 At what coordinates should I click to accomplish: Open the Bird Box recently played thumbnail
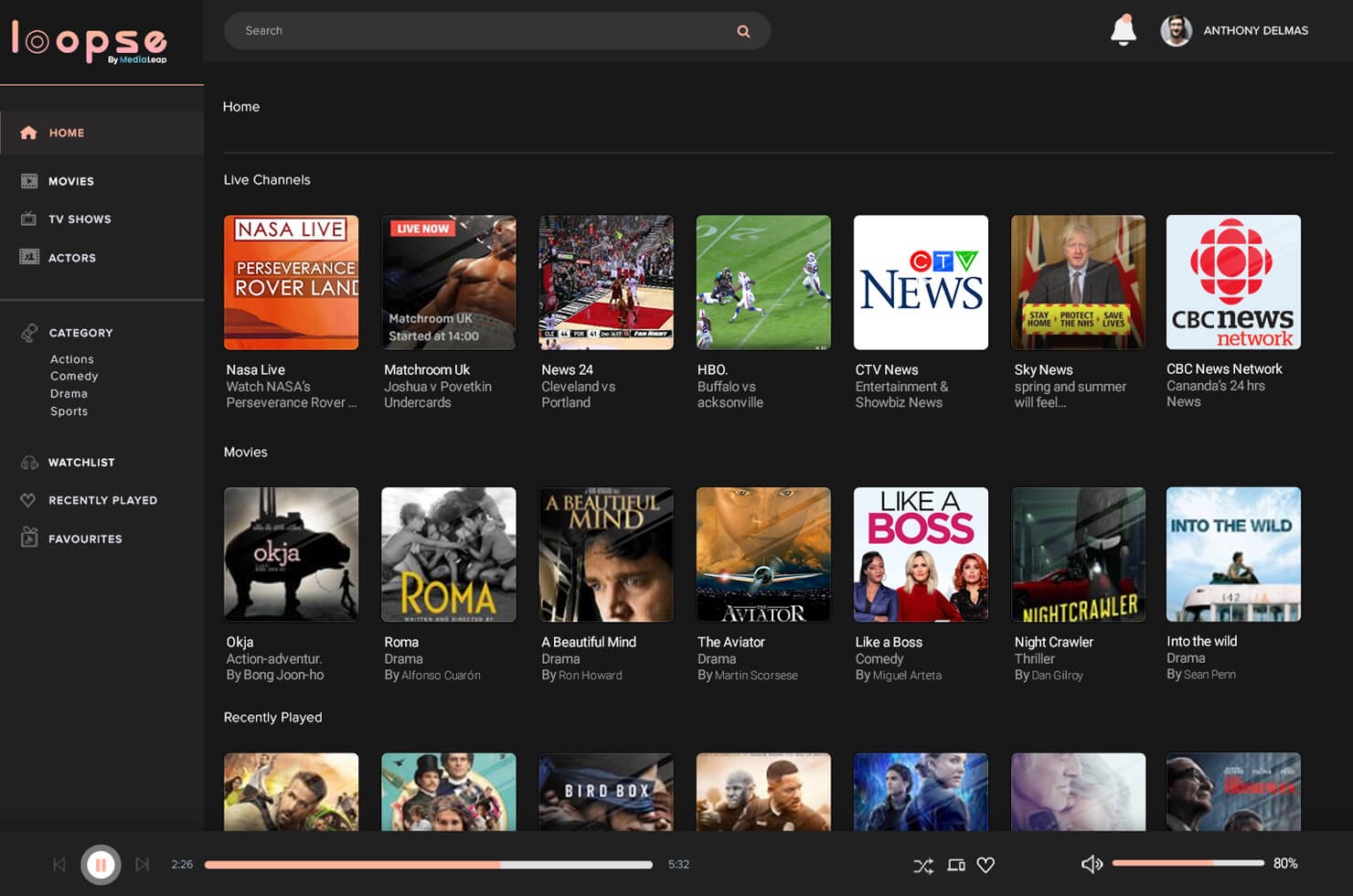point(606,792)
